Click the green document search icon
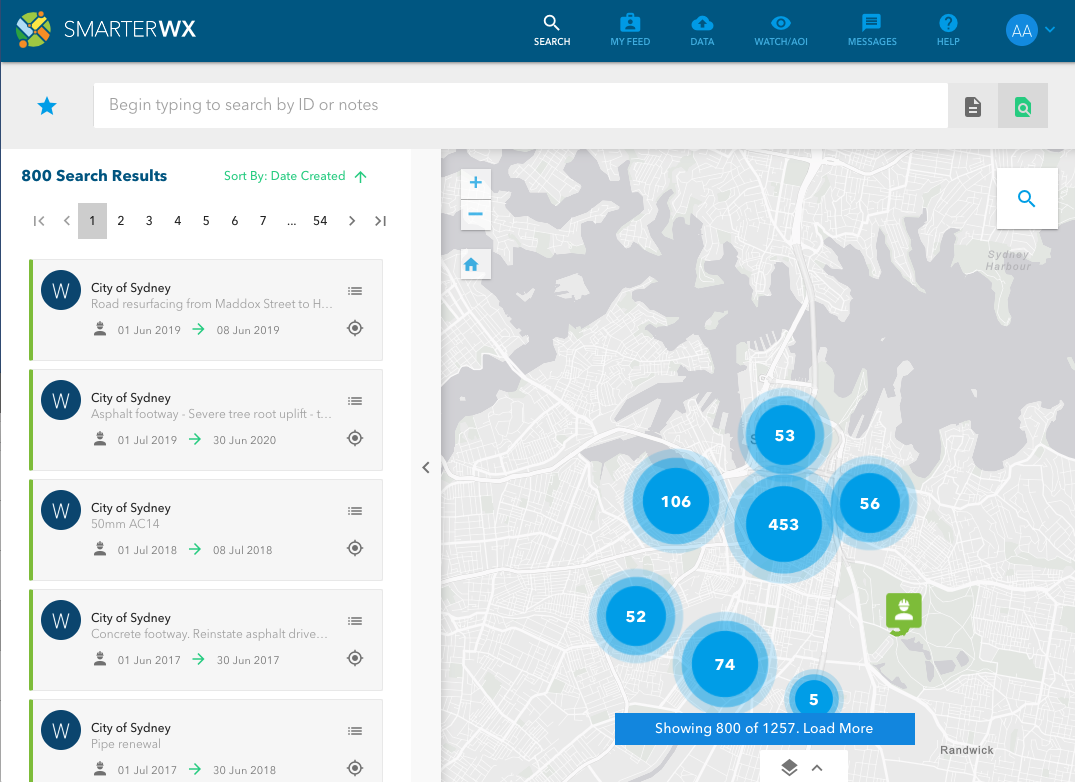The image size is (1075, 782). [x=1022, y=106]
